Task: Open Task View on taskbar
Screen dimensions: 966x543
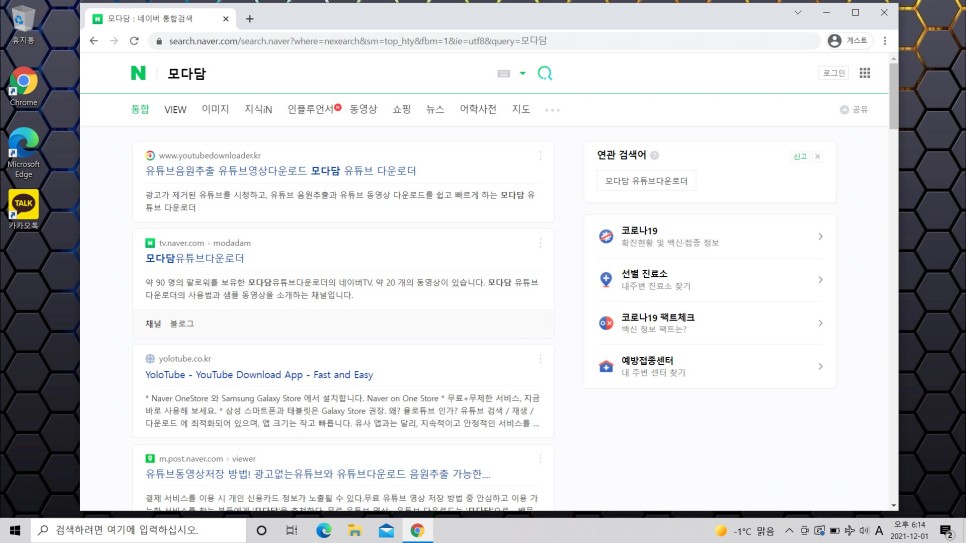Action: tap(292, 530)
